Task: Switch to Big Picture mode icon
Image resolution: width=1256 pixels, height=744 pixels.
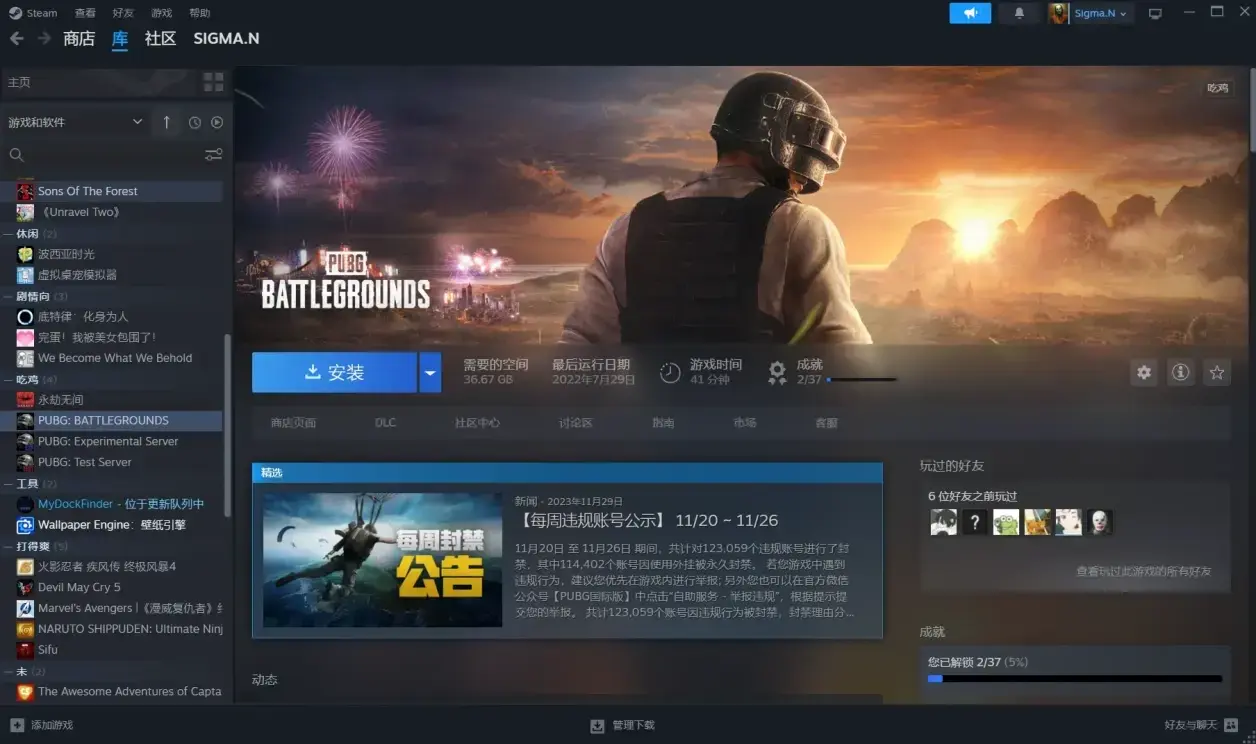Action: click(1155, 13)
